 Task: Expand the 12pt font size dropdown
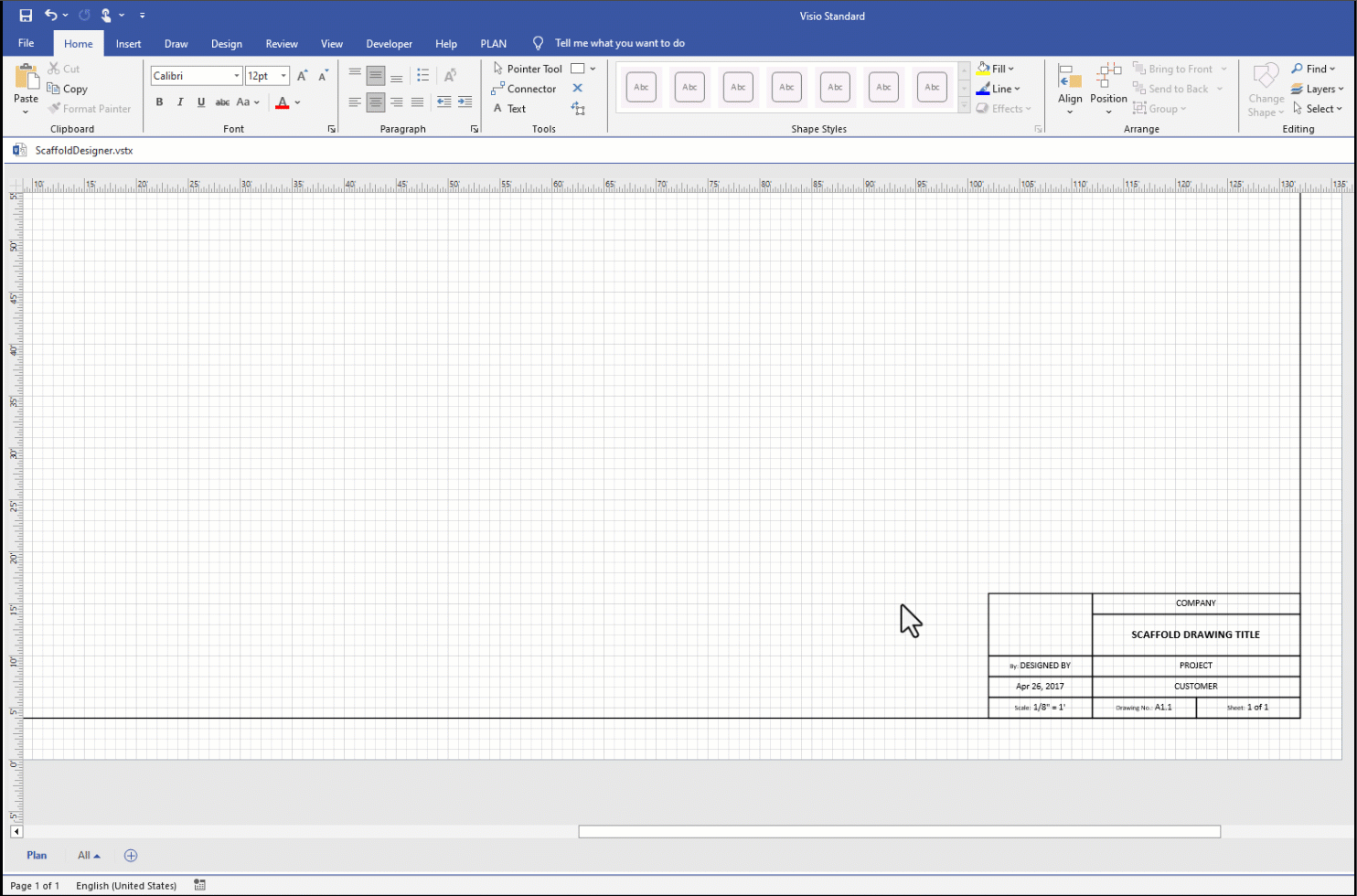pos(284,76)
